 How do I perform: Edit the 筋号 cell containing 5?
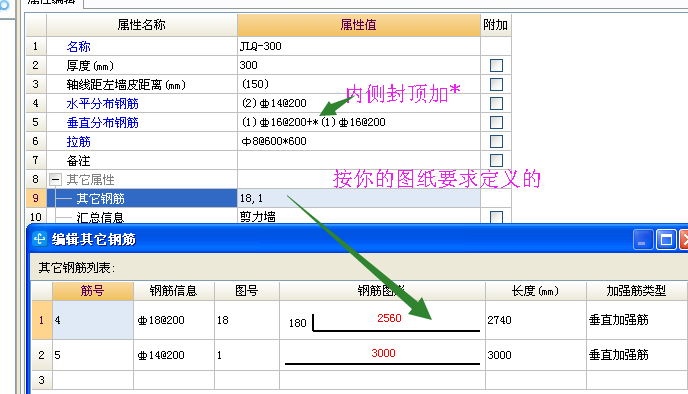pyautogui.click(x=93, y=355)
